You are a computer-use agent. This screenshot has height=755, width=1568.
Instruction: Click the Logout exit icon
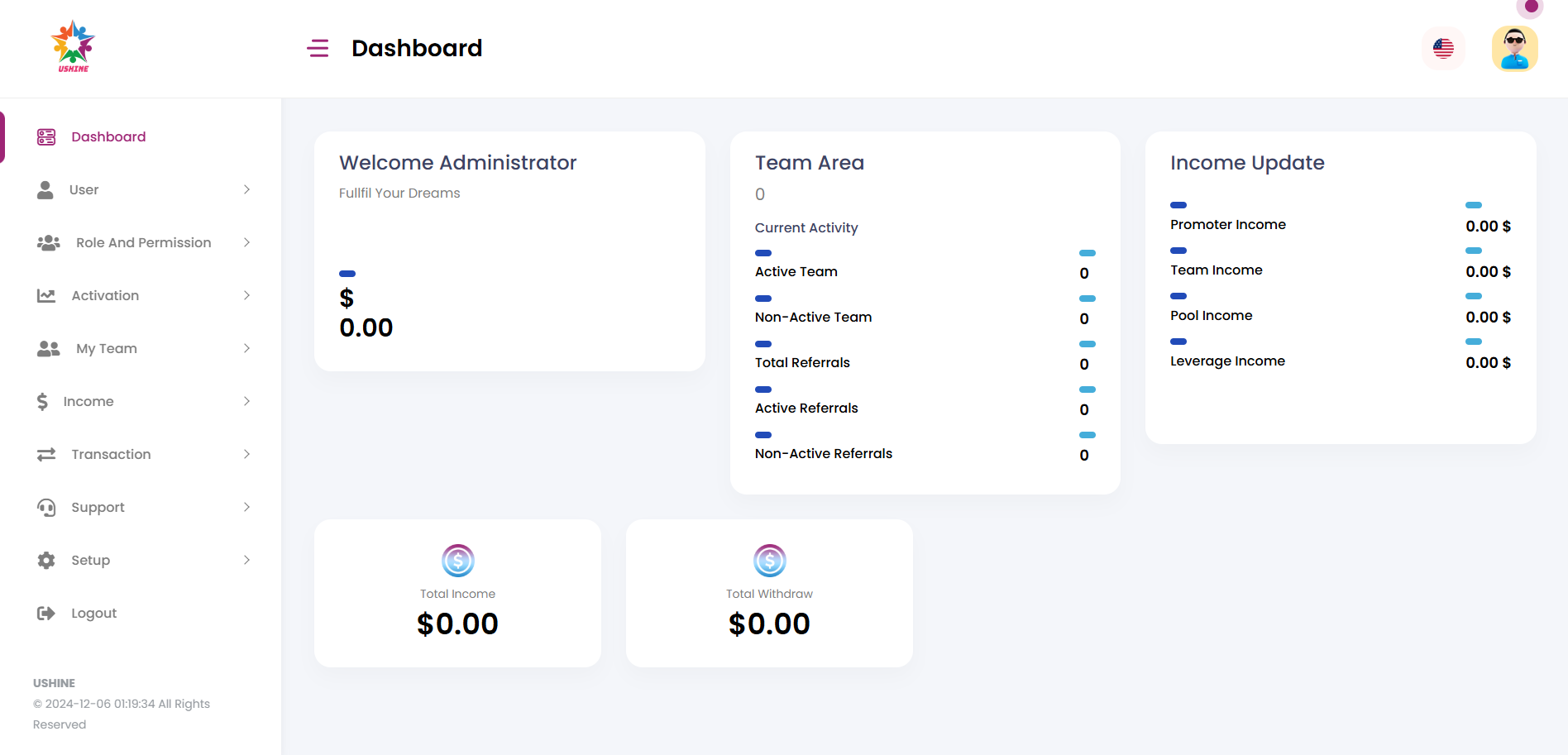click(x=46, y=614)
